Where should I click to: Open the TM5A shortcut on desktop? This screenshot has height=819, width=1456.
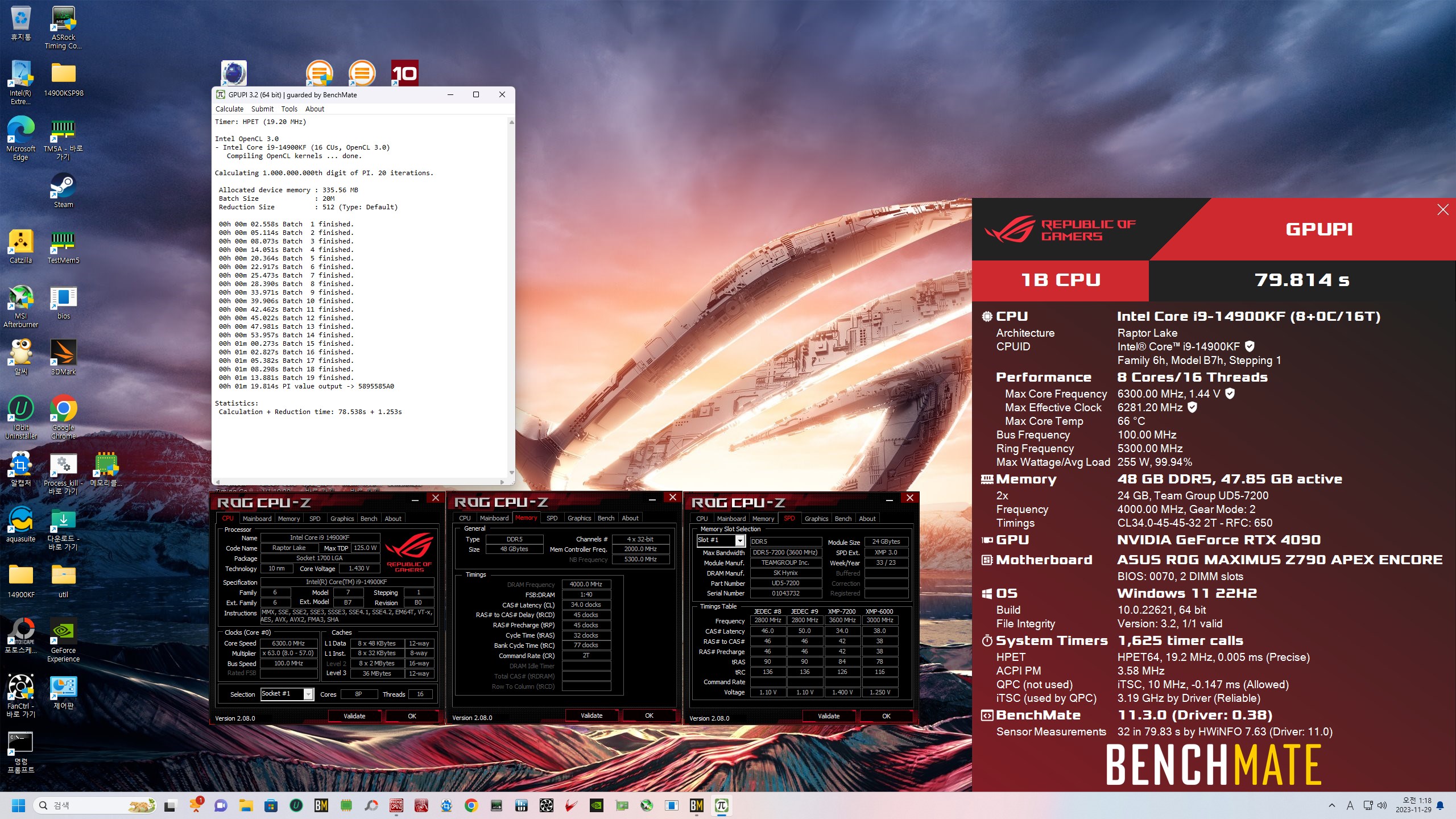(63, 139)
